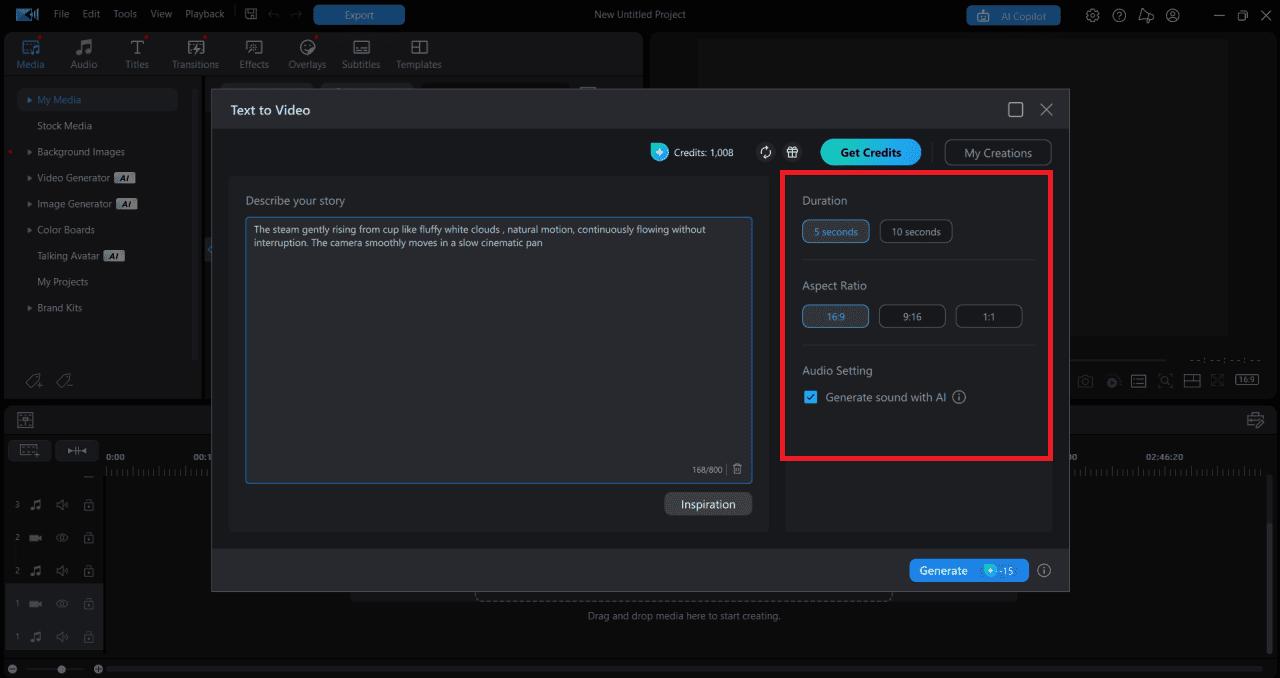Open the Tools menu

(124, 14)
